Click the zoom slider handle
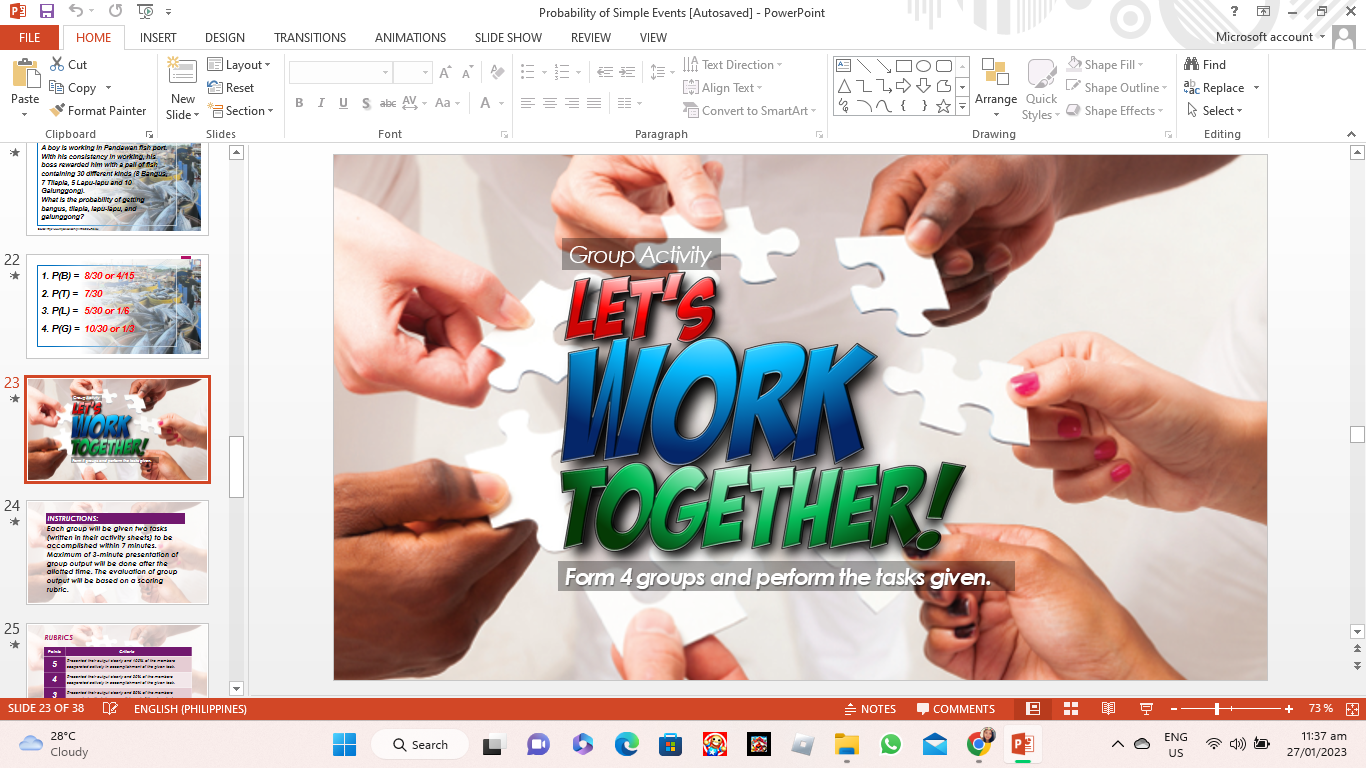 point(1217,709)
